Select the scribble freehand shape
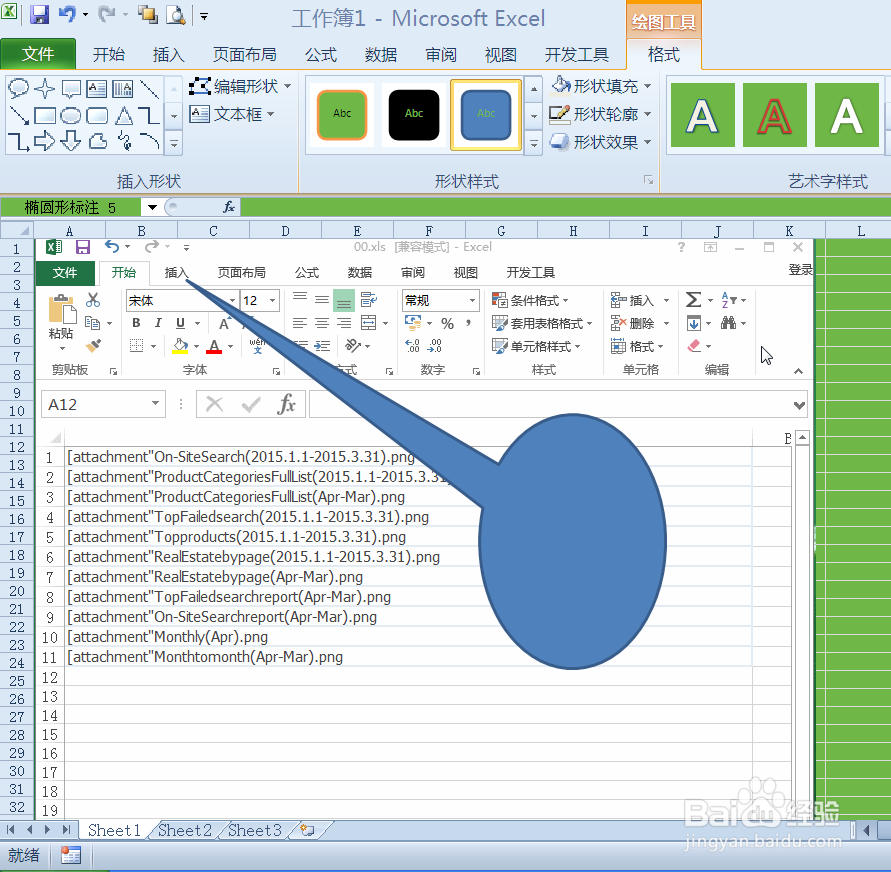The image size is (891, 872). pyautogui.click(x=124, y=141)
